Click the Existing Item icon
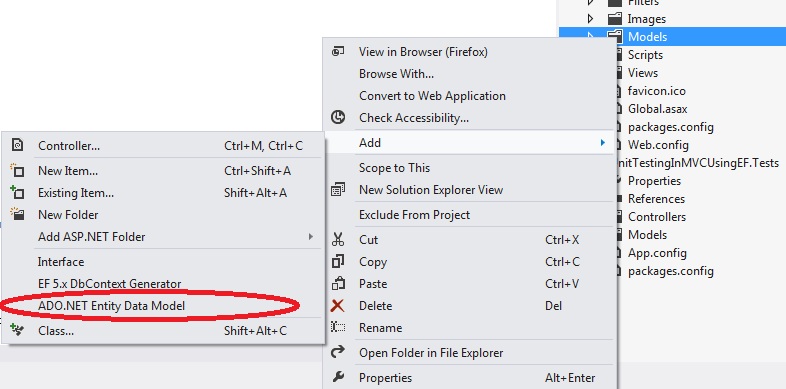This screenshot has width=786, height=389. coord(17,192)
